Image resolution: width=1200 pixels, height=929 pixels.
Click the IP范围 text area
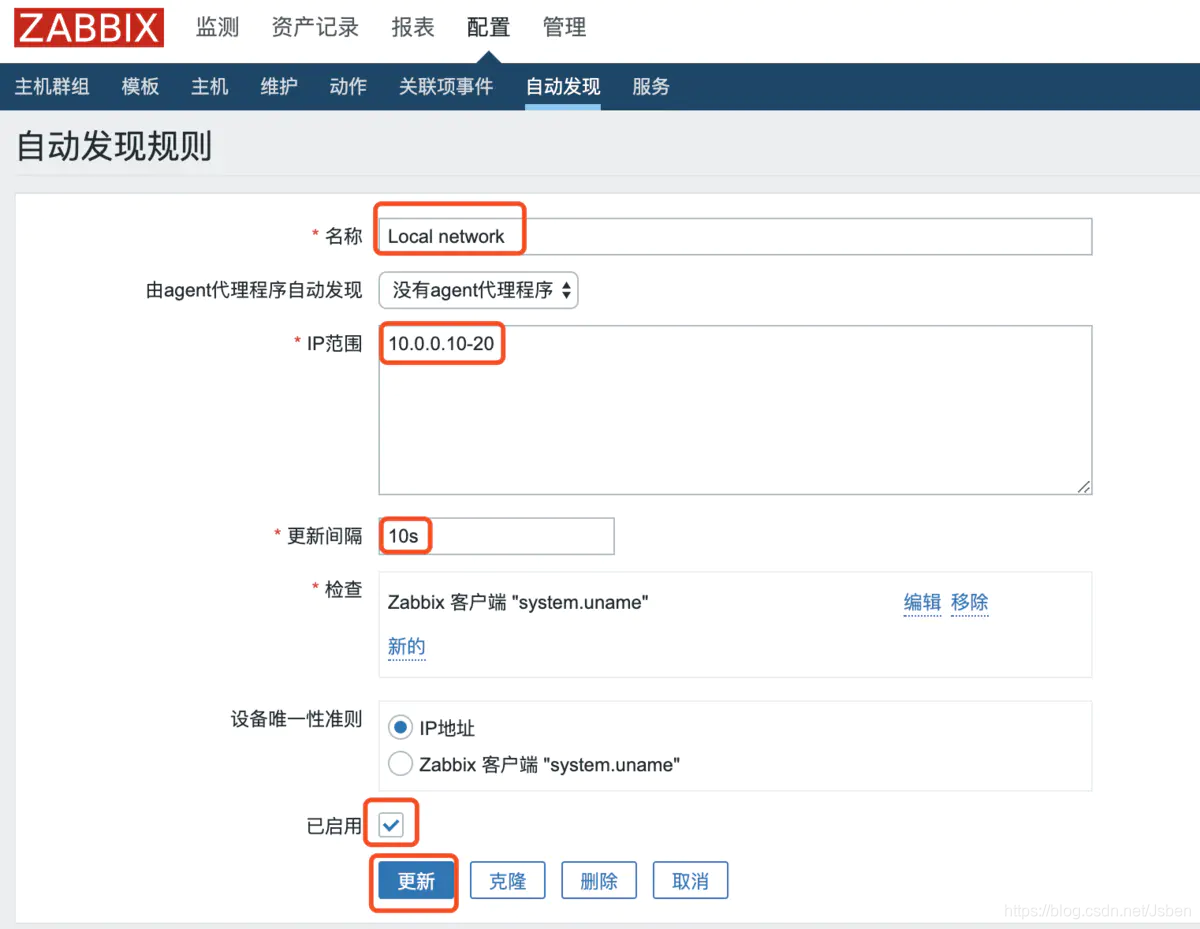[x=735, y=410]
